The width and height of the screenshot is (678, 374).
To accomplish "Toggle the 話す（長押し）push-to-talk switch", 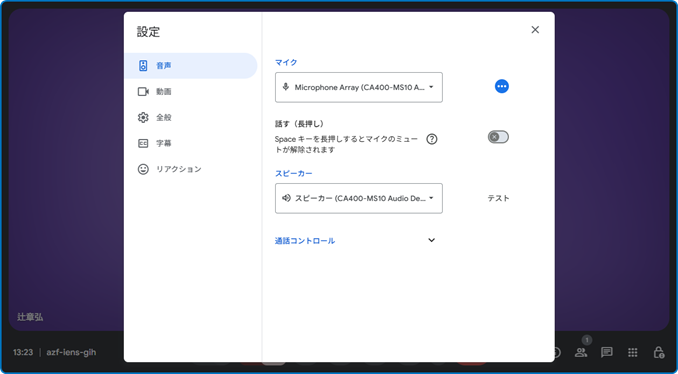I will tap(498, 137).
